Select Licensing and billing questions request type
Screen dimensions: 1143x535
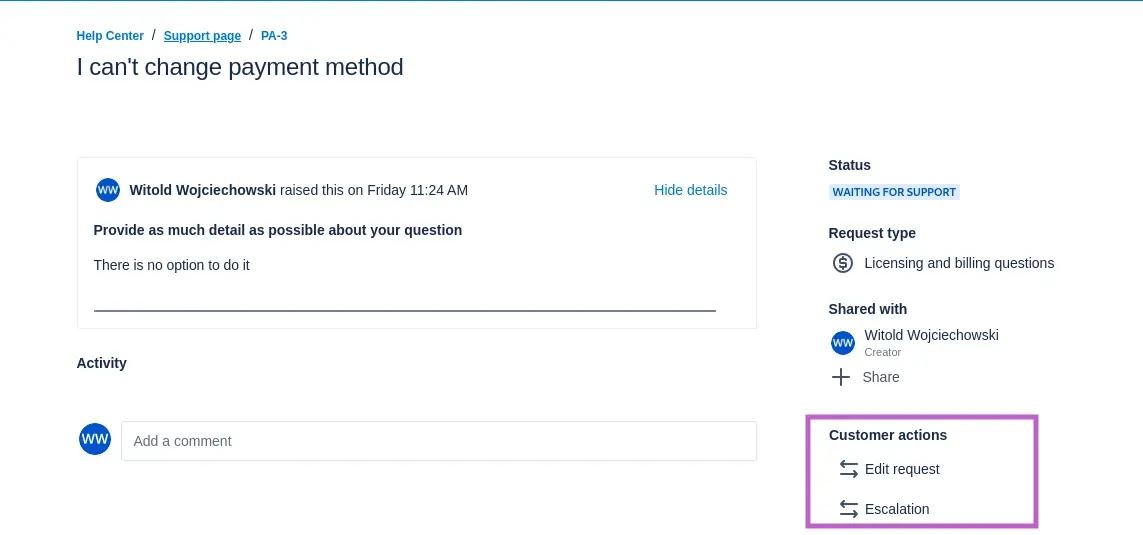tap(959, 263)
